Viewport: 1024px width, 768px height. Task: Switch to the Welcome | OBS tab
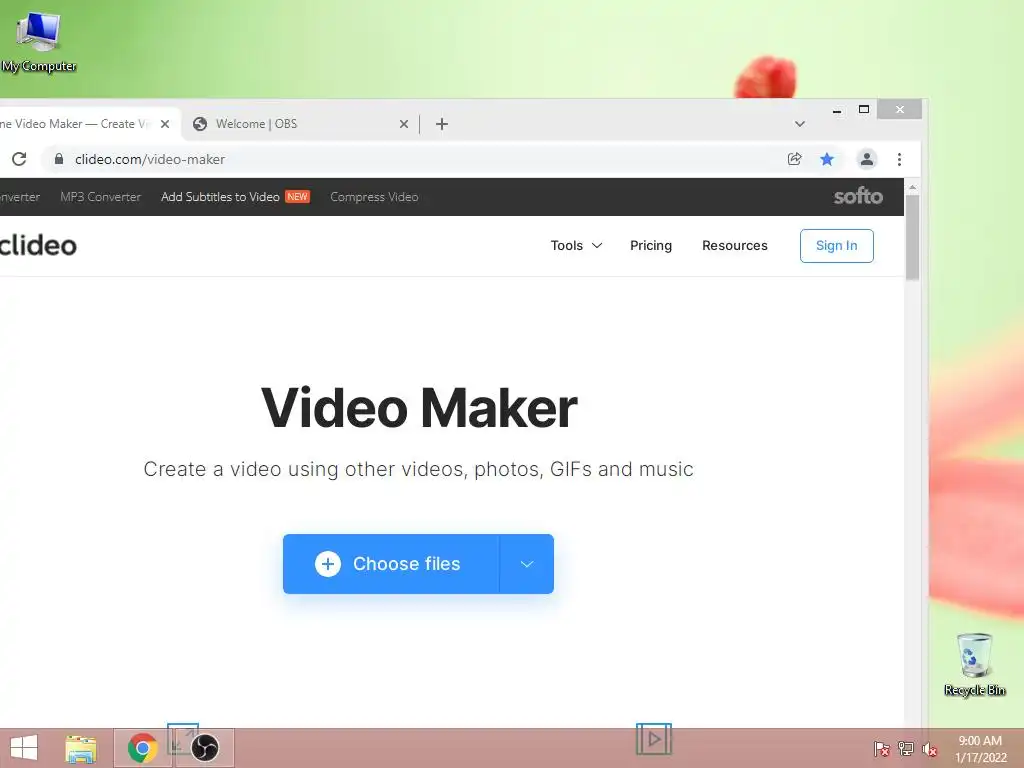pyautogui.click(x=302, y=124)
